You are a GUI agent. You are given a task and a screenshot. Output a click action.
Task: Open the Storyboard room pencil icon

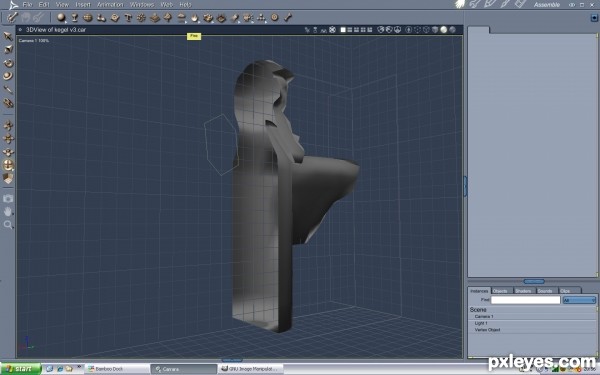coord(490,4)
